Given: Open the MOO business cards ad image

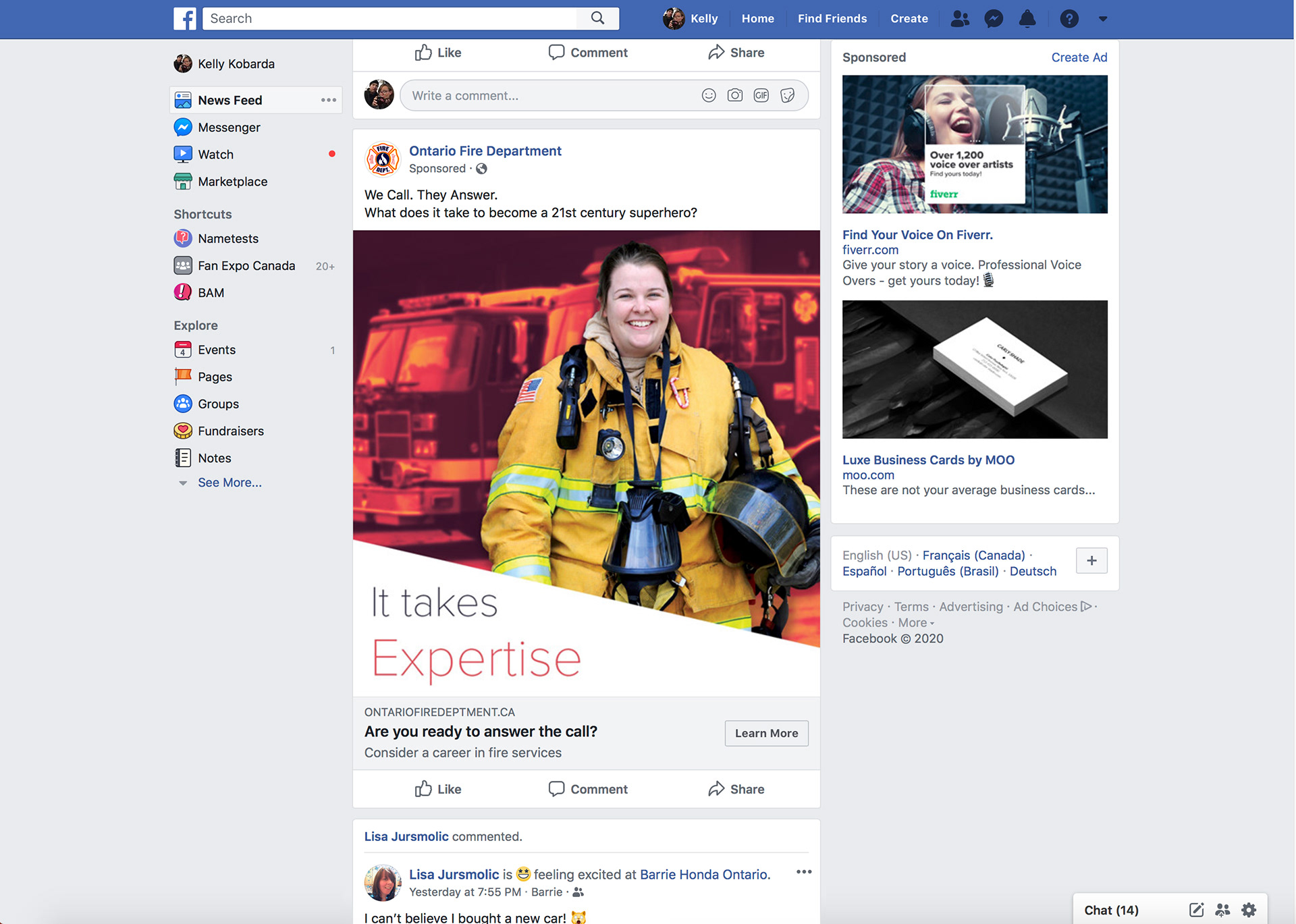Looking at the screenshot, I should [x=975, y=369].
